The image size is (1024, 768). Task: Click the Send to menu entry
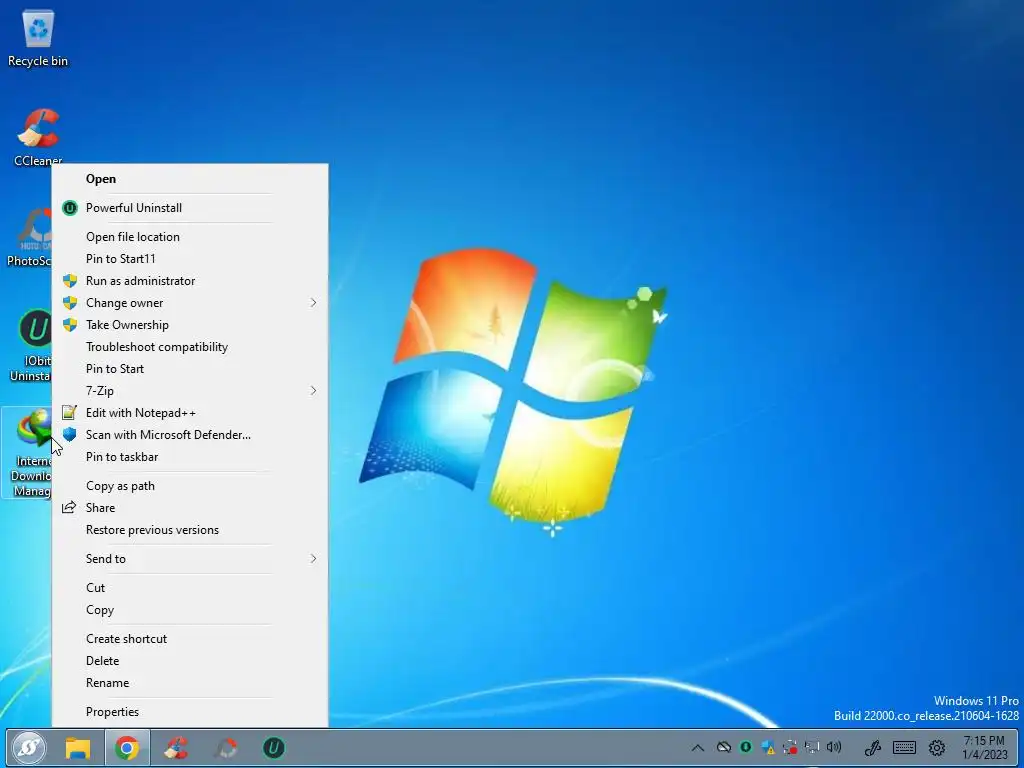(x=189, y=559)
